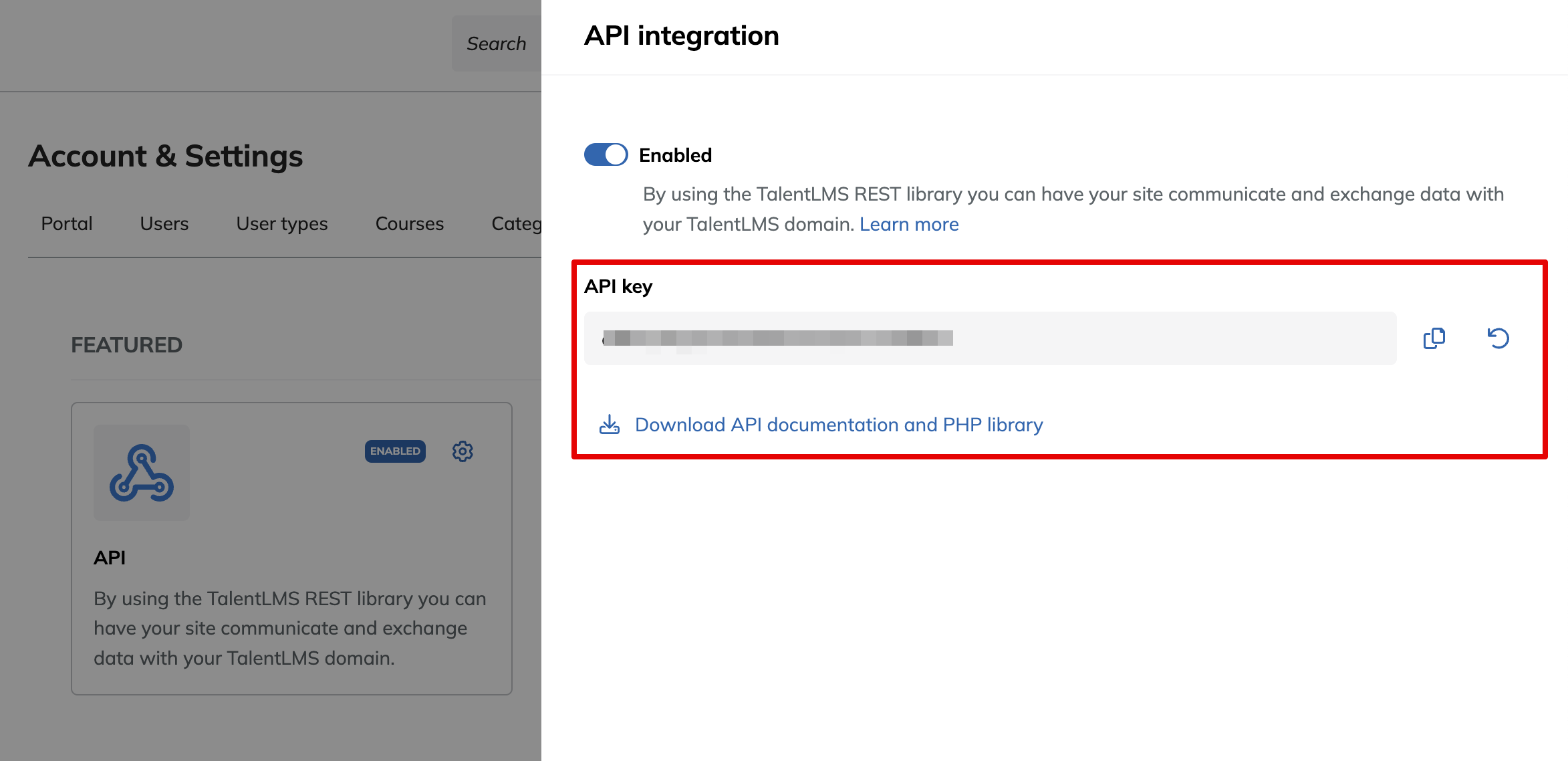Viewport: 1568px width, 761px height.
Task: Select the partially hidden Categories tab
Action: pos(516,223)
